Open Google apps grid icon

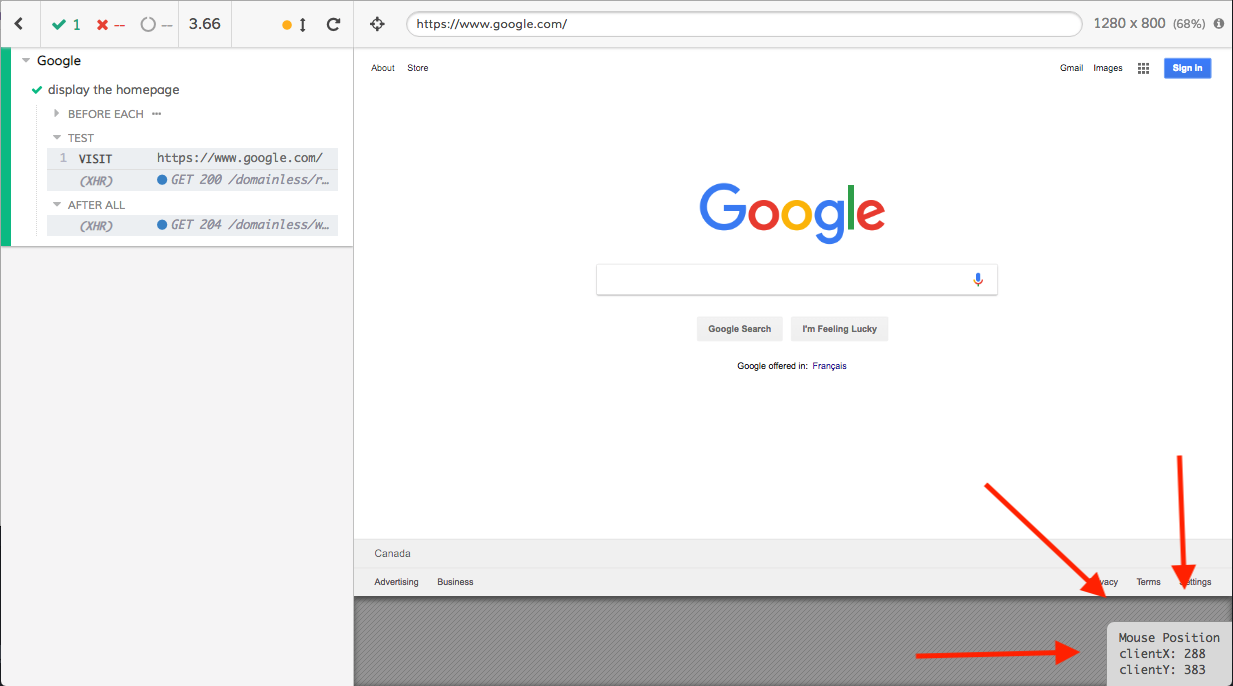1143,68
